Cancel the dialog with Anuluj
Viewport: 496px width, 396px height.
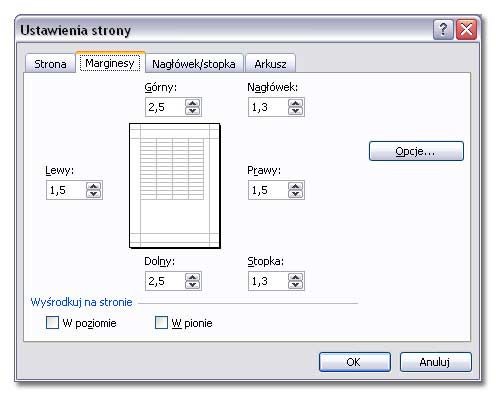tap(436, 362)
